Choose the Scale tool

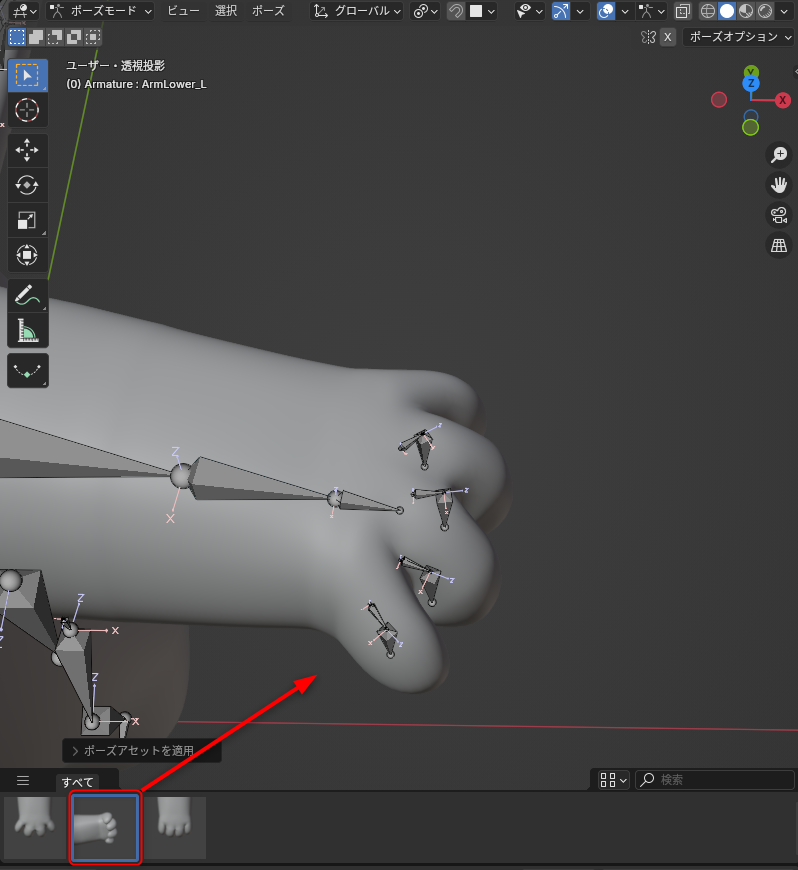click(x=27, y=220)
